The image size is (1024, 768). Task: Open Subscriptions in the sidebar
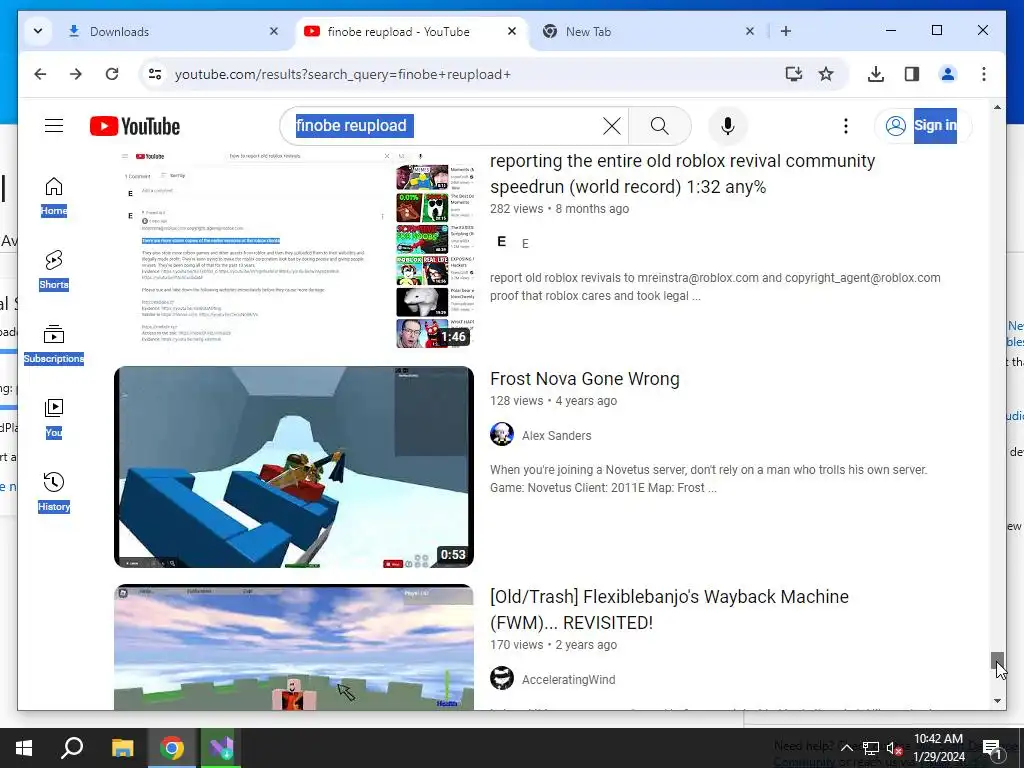[54, 344]
